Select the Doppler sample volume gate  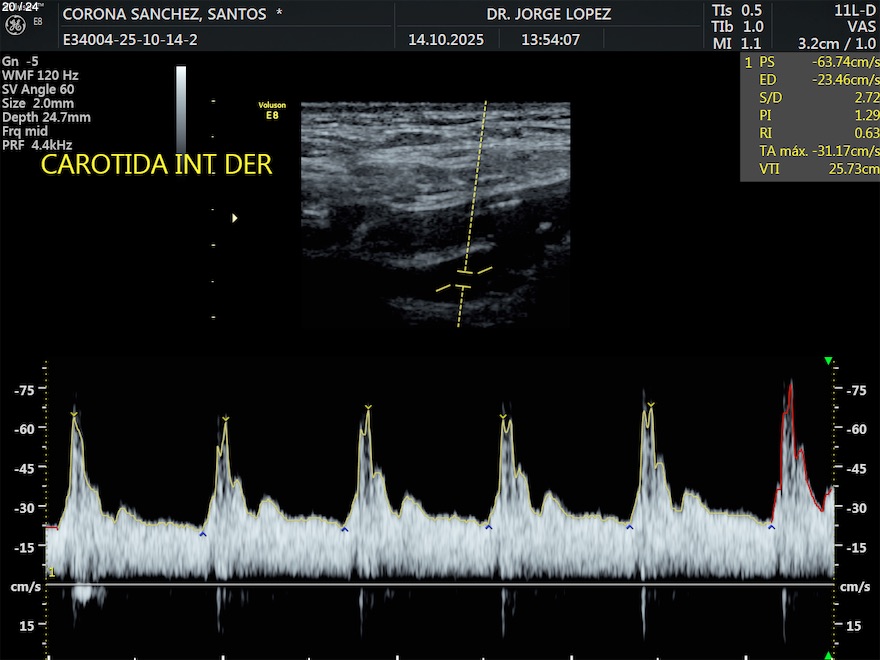pos(463,279)
